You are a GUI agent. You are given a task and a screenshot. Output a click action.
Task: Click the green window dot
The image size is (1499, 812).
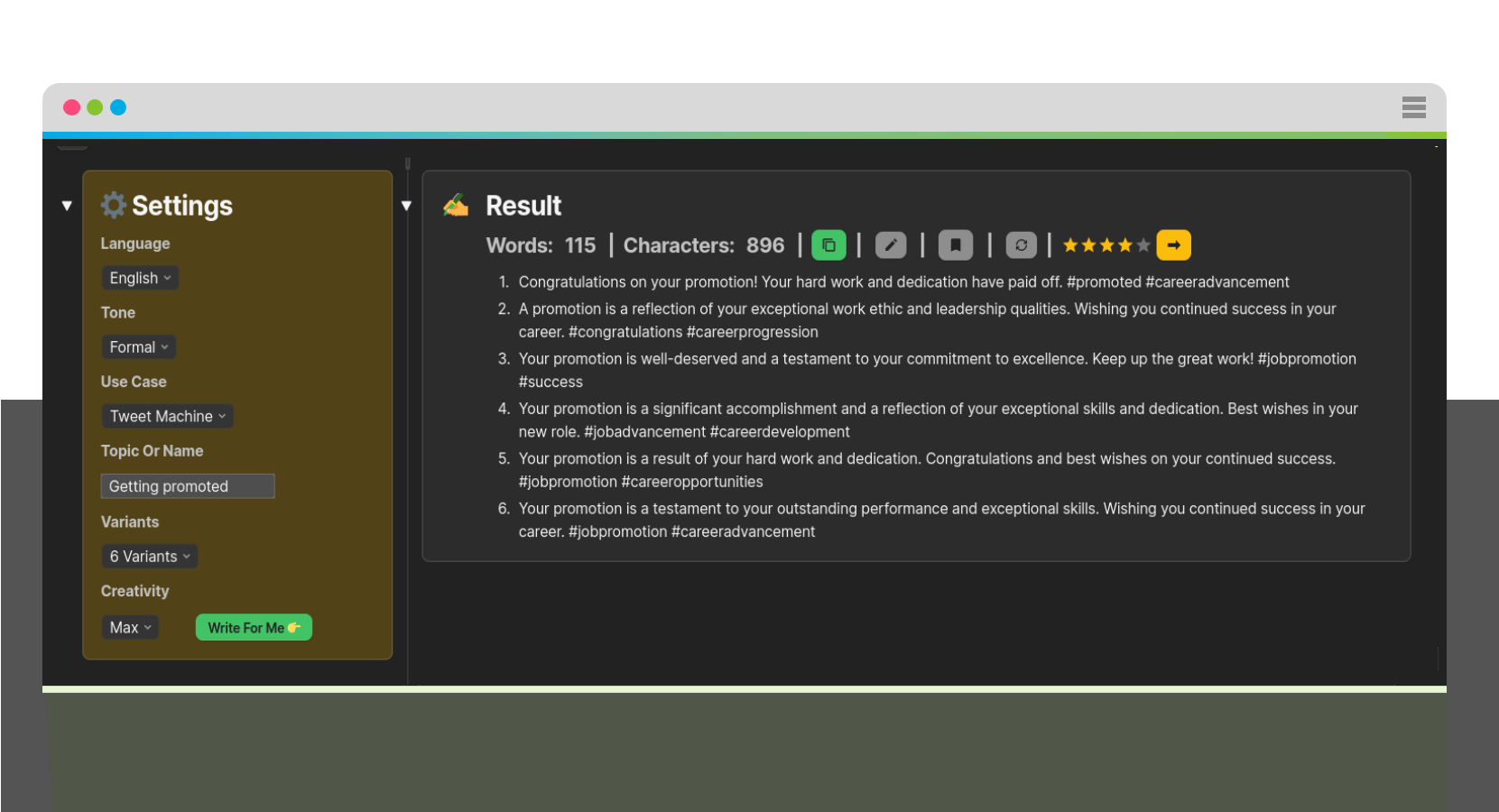tap(95, 107)
